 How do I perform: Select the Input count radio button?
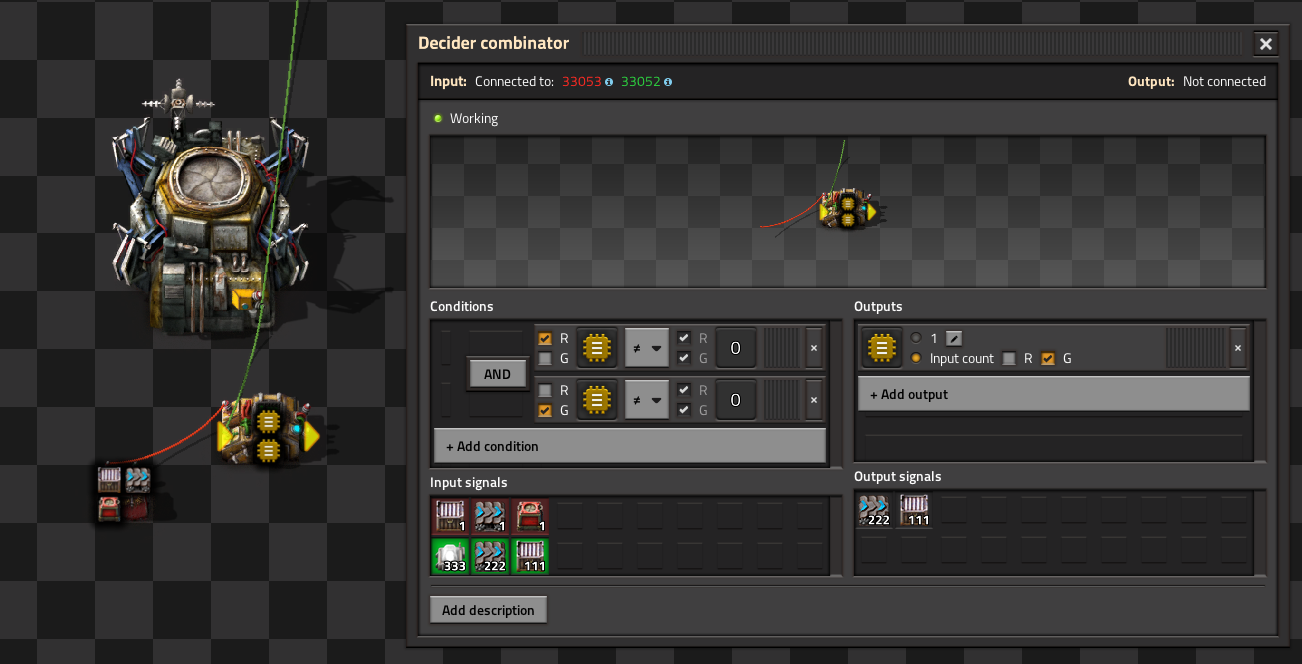[x=915, y=358]
